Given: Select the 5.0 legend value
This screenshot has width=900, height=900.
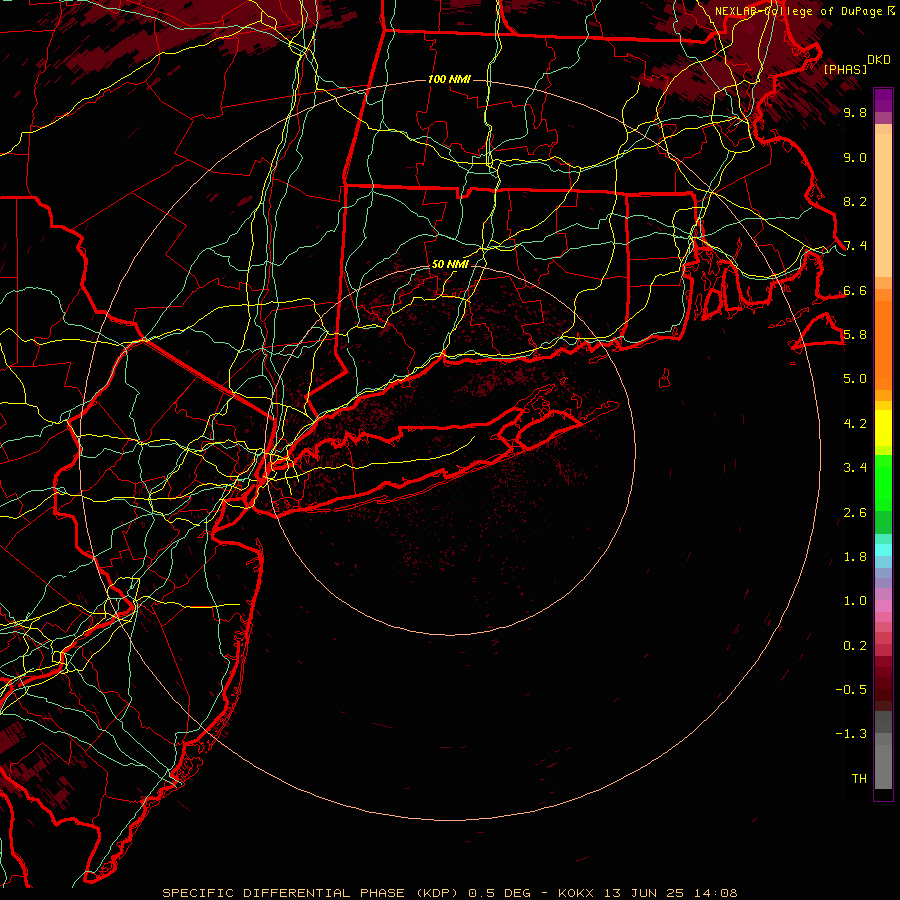Looking at the screenshot, I should 855,379.
